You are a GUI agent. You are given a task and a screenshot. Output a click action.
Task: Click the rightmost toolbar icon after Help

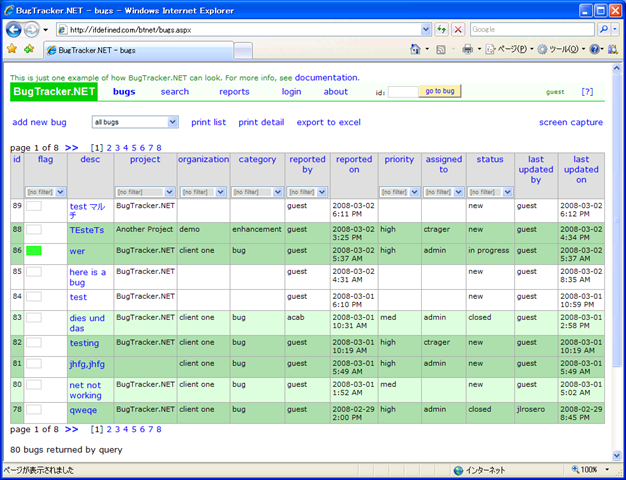(613, 50)
